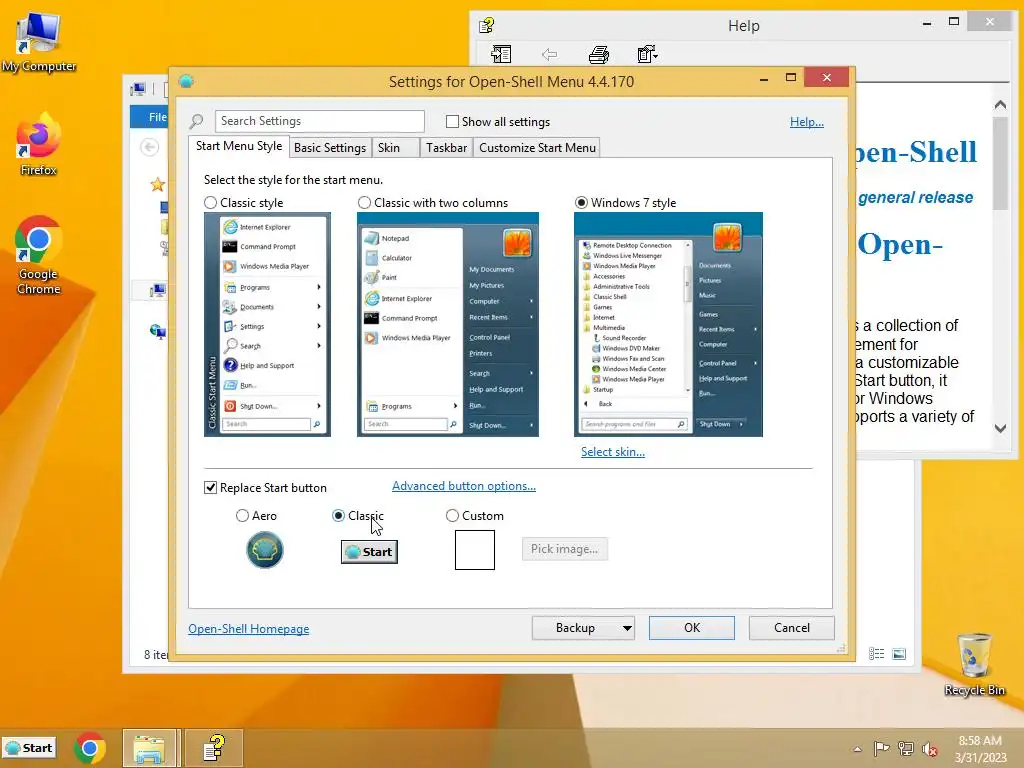Click the Back arrow in Help window
This screenshot has height=768, width=1024.
click(550, 55)
